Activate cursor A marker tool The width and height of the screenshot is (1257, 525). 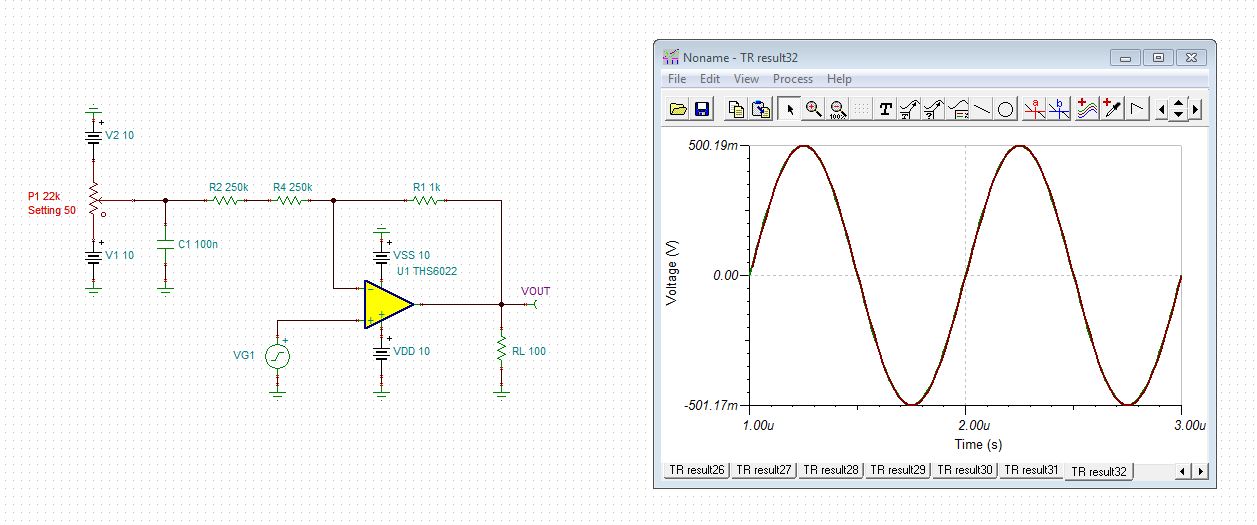click(1034, 109)
